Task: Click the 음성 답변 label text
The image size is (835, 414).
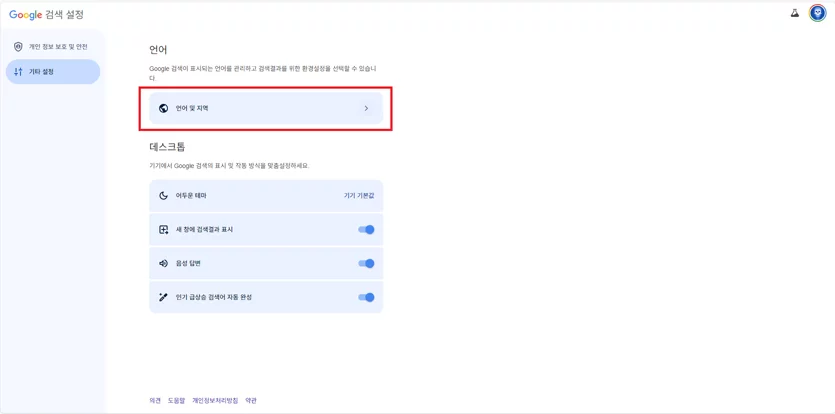Action: [x=190, y=263]
